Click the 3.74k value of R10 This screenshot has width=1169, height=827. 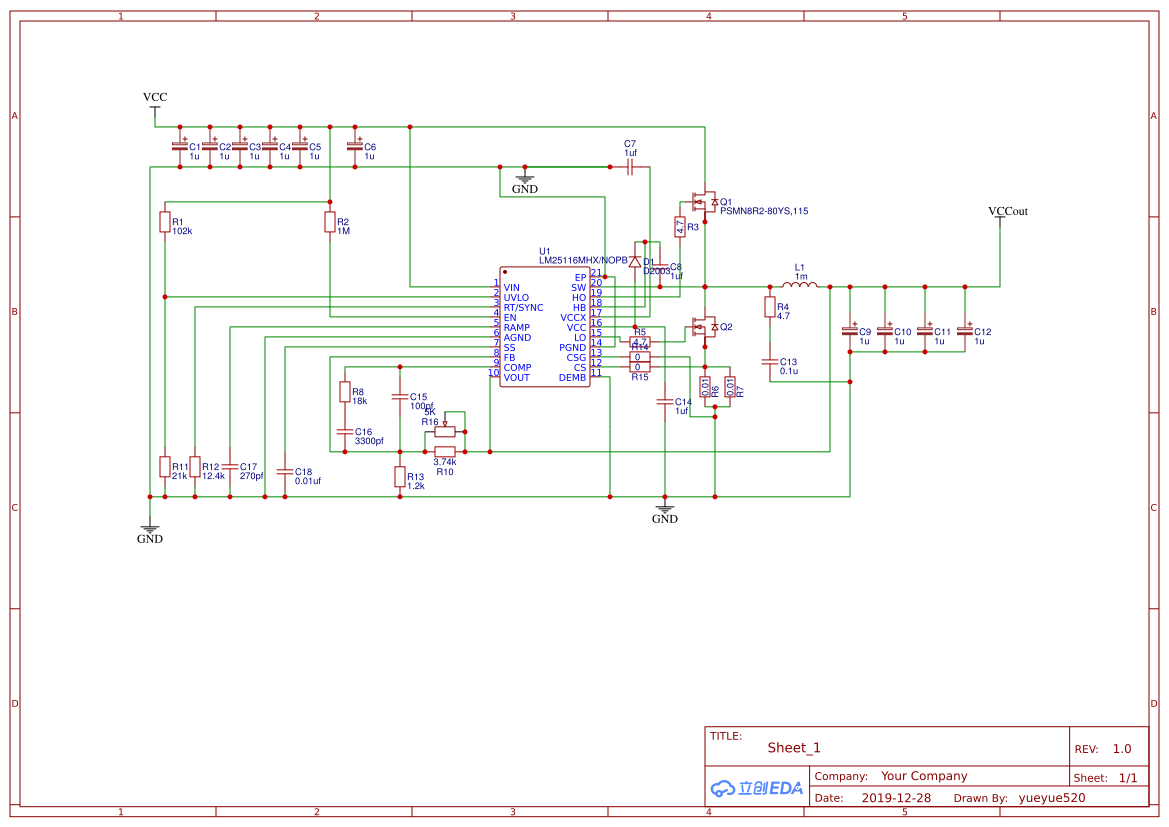tap(445, 462)
